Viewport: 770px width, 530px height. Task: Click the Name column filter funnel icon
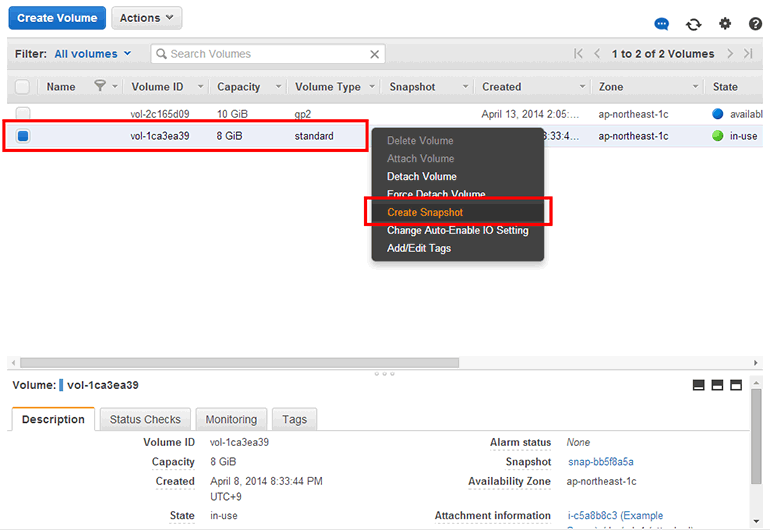(100, 87)
